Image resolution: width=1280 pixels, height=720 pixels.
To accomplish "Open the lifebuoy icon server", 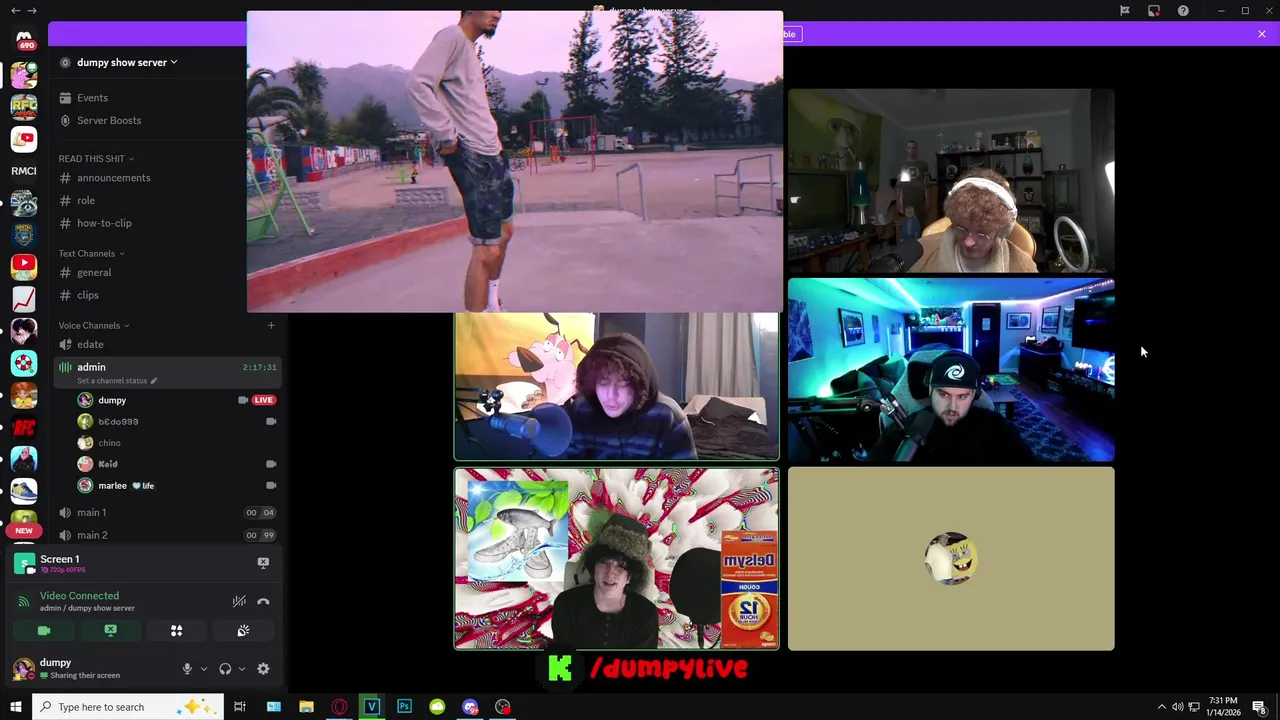I will point(24,363).
